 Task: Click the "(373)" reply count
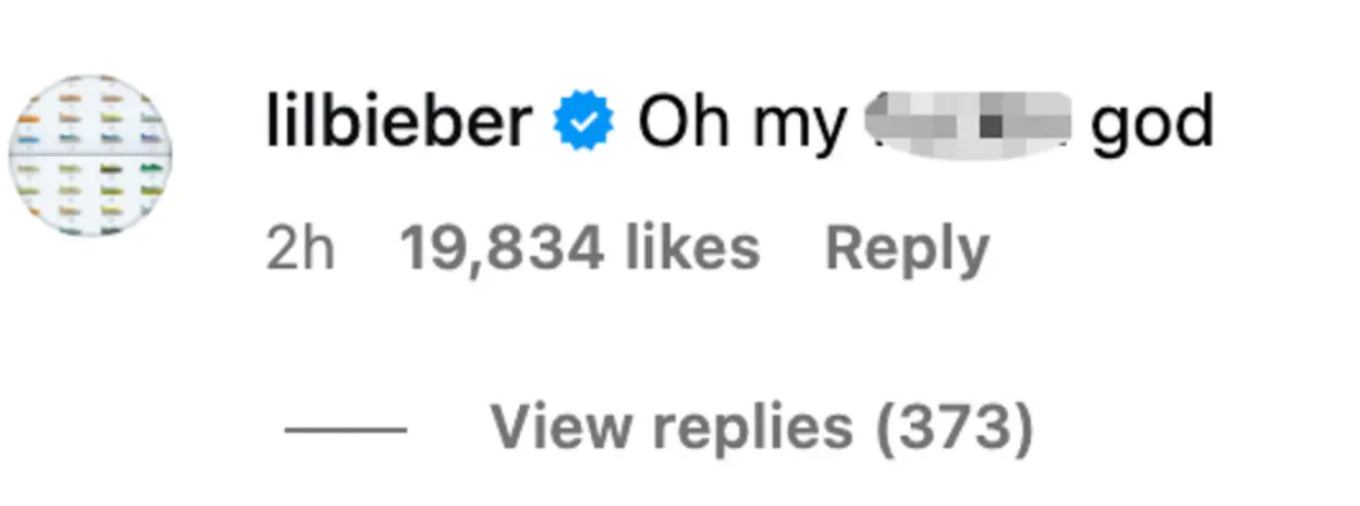[953, 428]
